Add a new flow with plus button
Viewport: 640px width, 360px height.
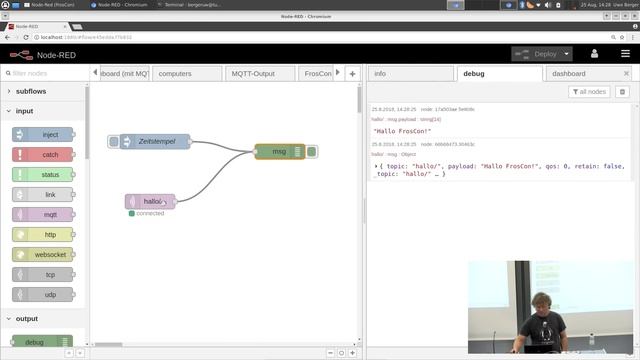352,74
